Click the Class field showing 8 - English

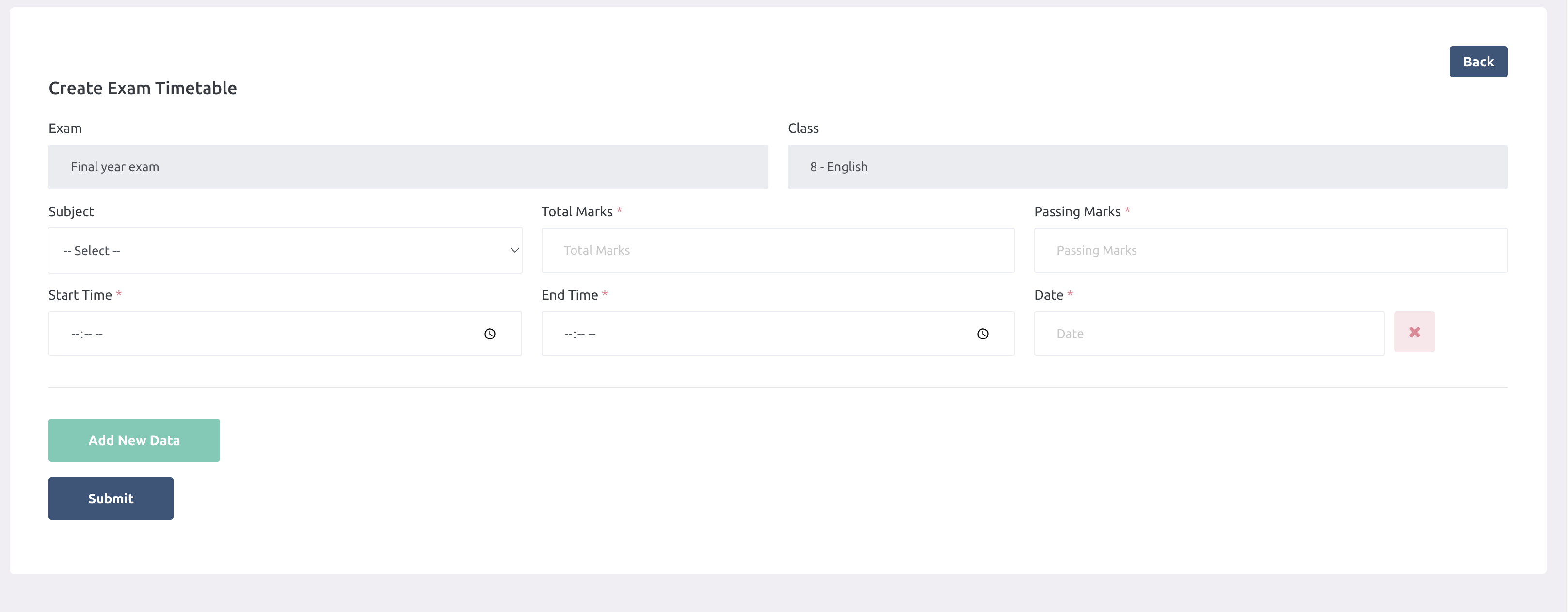click(1147, 166)
